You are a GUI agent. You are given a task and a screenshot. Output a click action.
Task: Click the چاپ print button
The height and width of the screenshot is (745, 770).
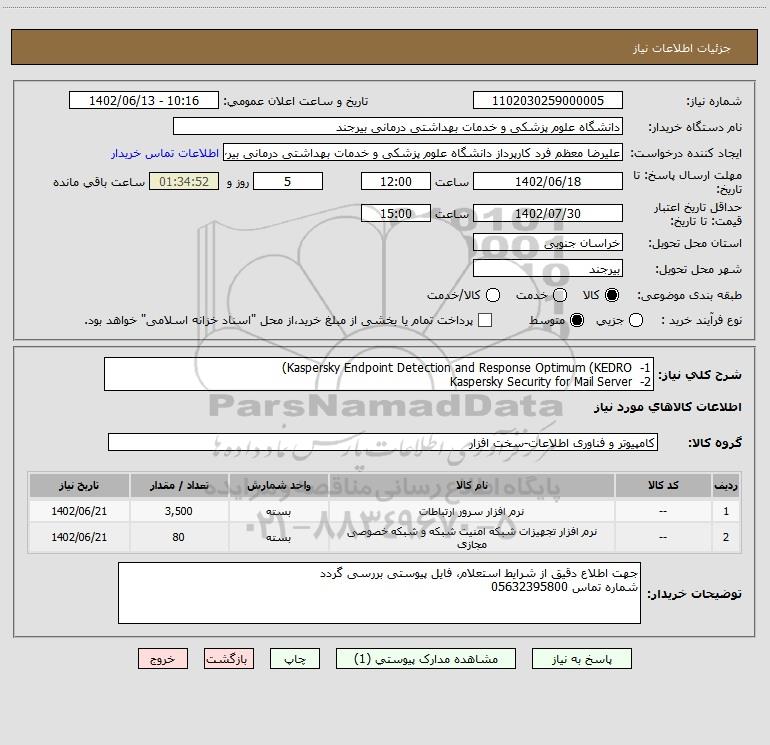pyautogui.click(x=295, y=659)
